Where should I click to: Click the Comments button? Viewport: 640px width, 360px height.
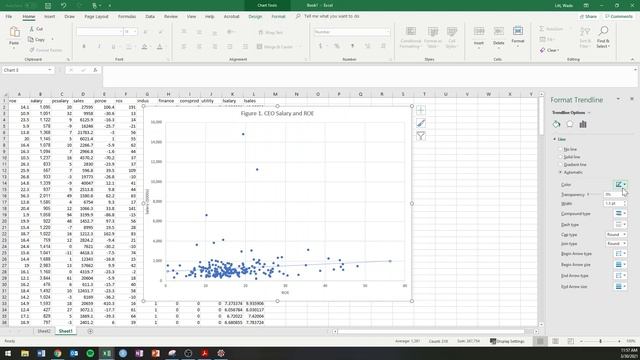click(x=619, y=16)
